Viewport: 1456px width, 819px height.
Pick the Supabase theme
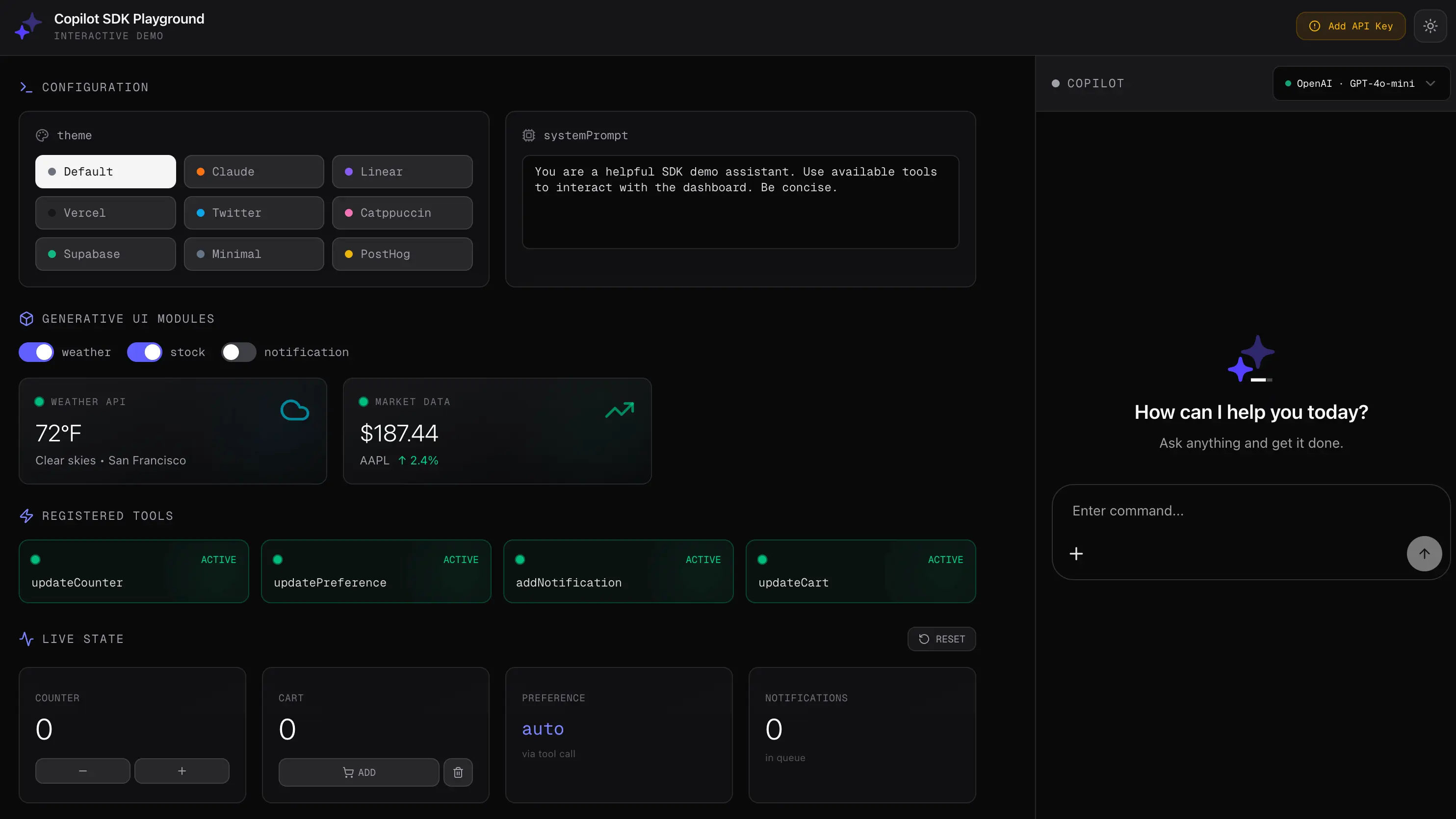pos(105,255)
